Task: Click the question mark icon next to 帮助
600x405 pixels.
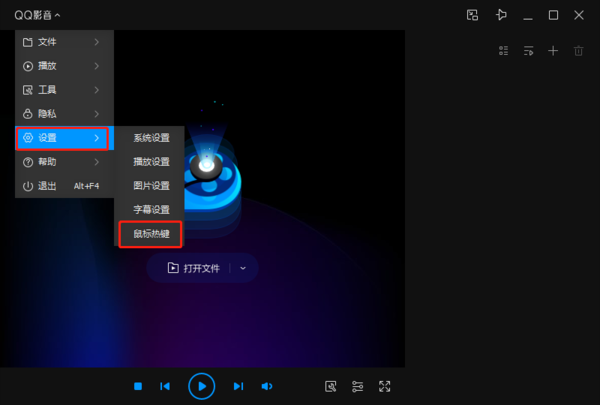Action: (28, 162)
